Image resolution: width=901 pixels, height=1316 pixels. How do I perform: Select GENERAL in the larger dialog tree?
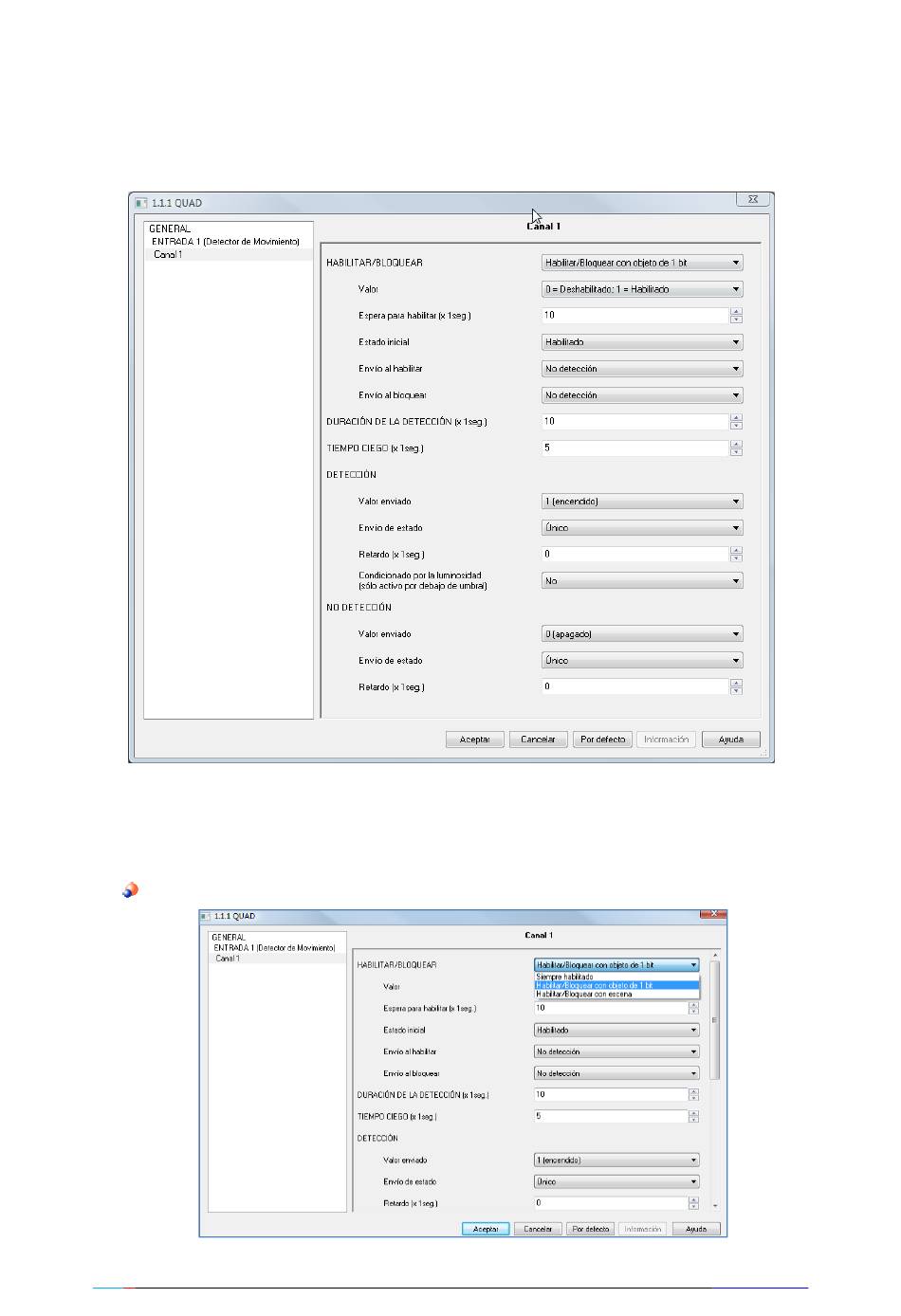[x=170, y=228]
